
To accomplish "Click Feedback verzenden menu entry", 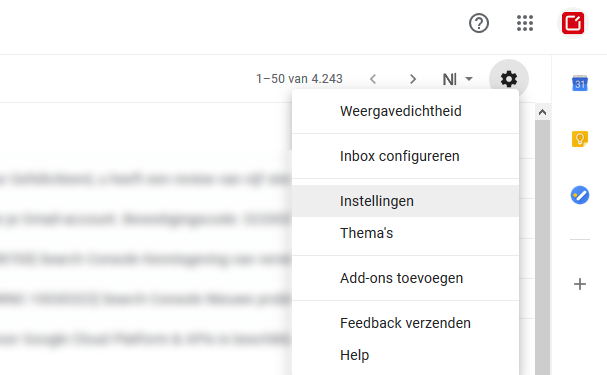I will (405, 323).
